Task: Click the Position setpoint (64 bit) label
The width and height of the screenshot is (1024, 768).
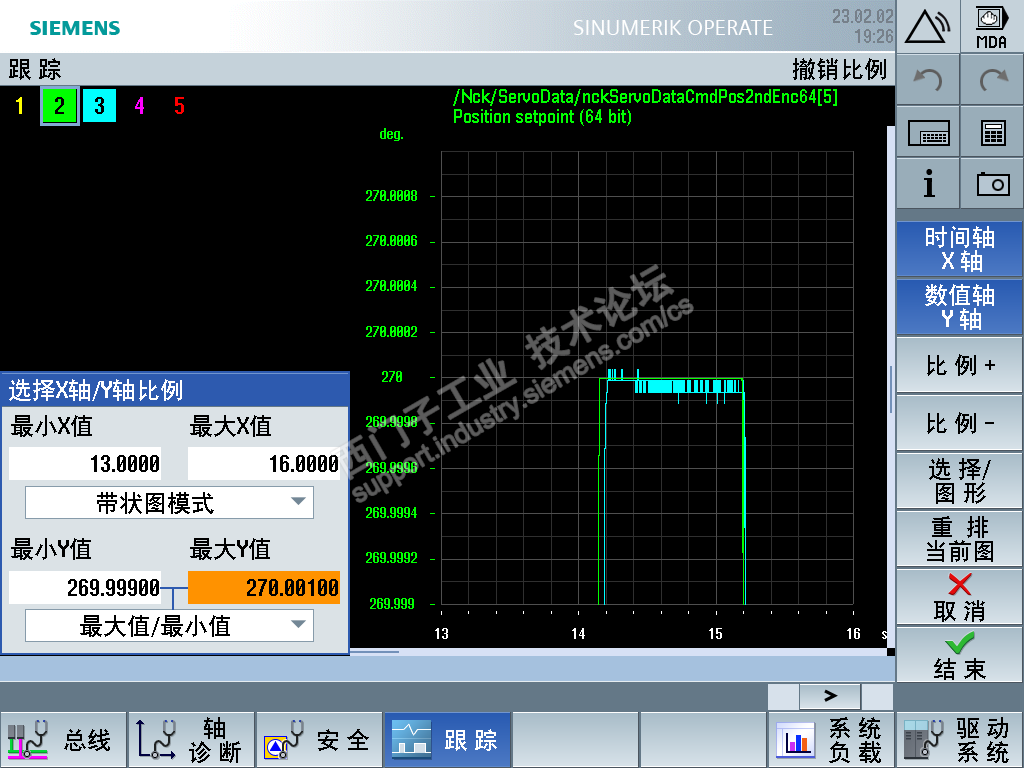Action: pos(542,117)
